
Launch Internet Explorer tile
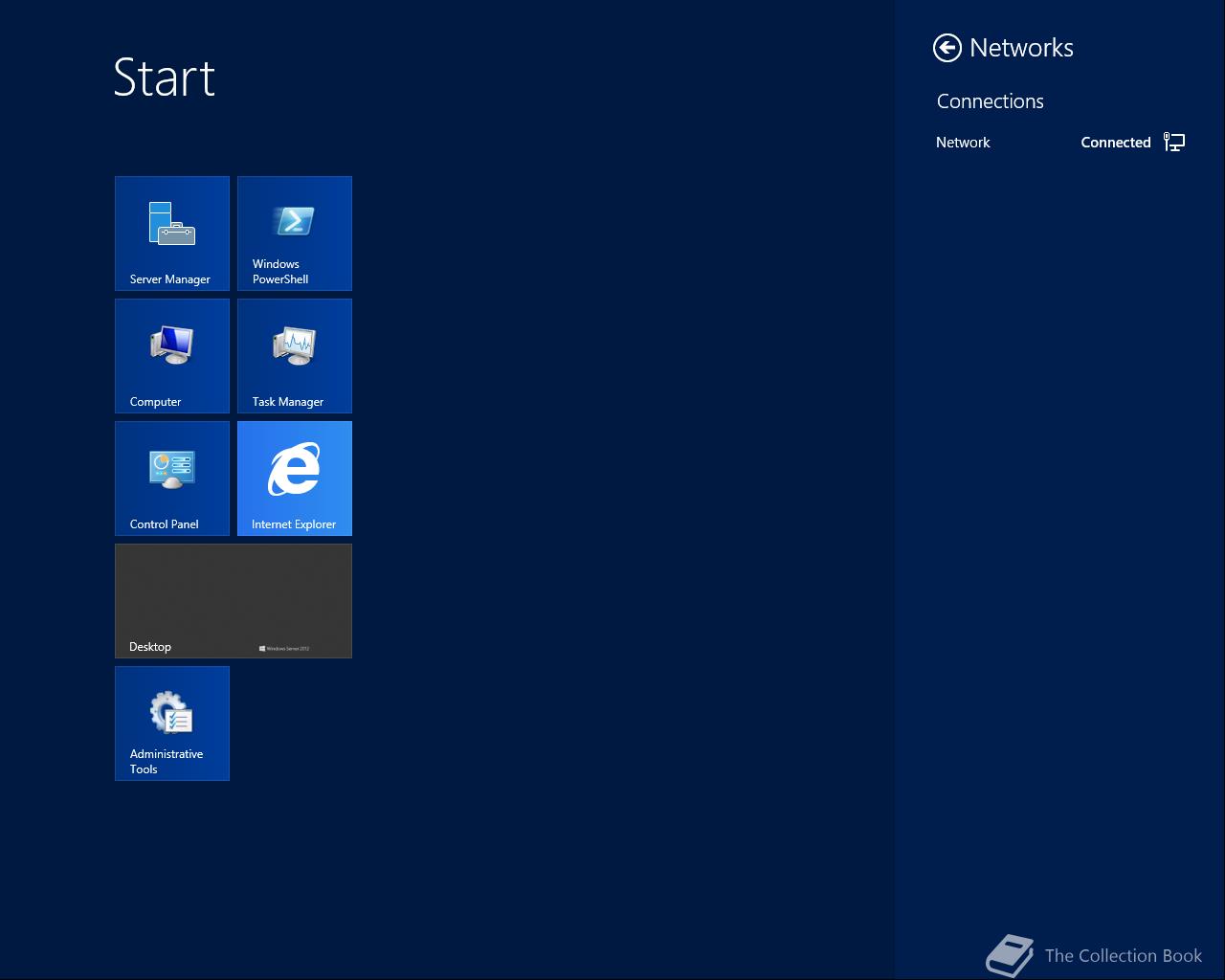pos(295,479)
